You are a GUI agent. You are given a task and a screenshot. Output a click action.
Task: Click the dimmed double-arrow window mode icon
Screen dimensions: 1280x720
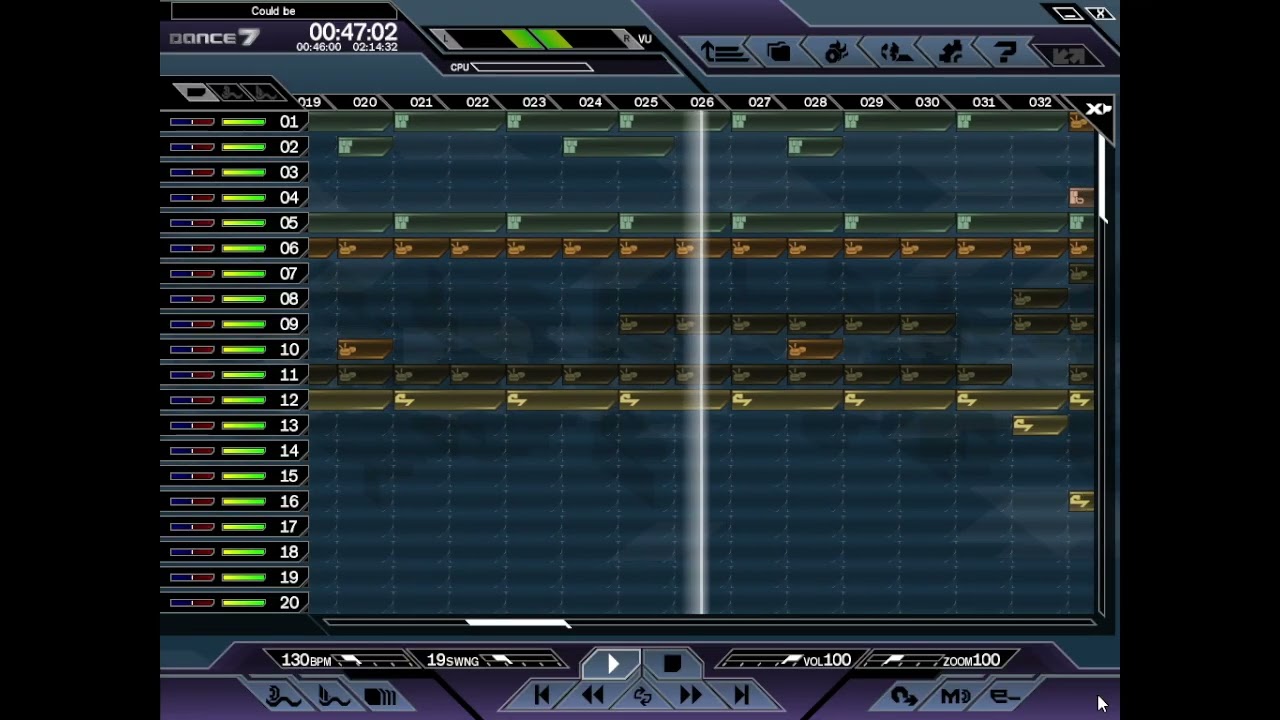point(1067,55)
